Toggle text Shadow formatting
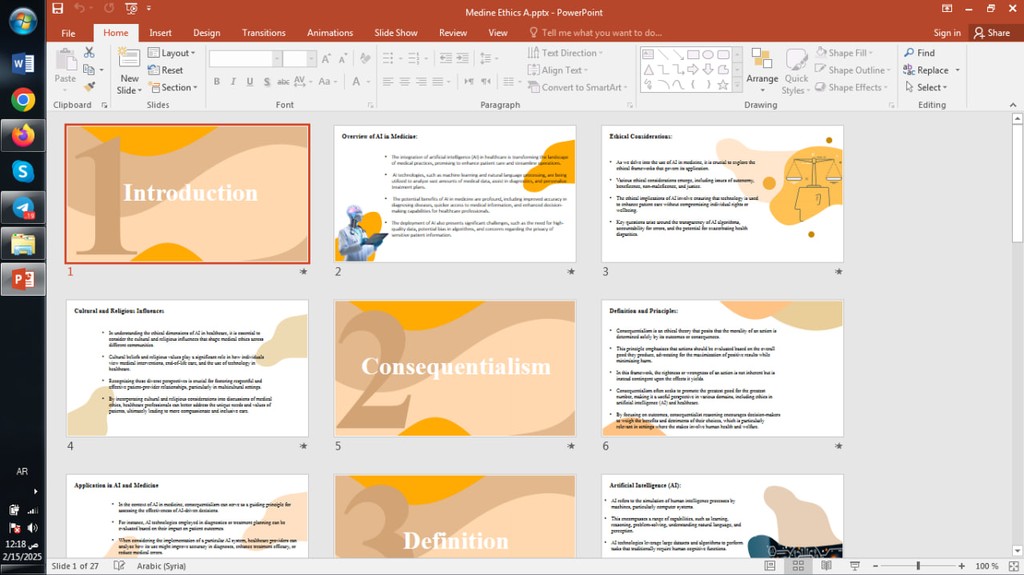Viewport: 1024px width, 575px height. (266, 82)
